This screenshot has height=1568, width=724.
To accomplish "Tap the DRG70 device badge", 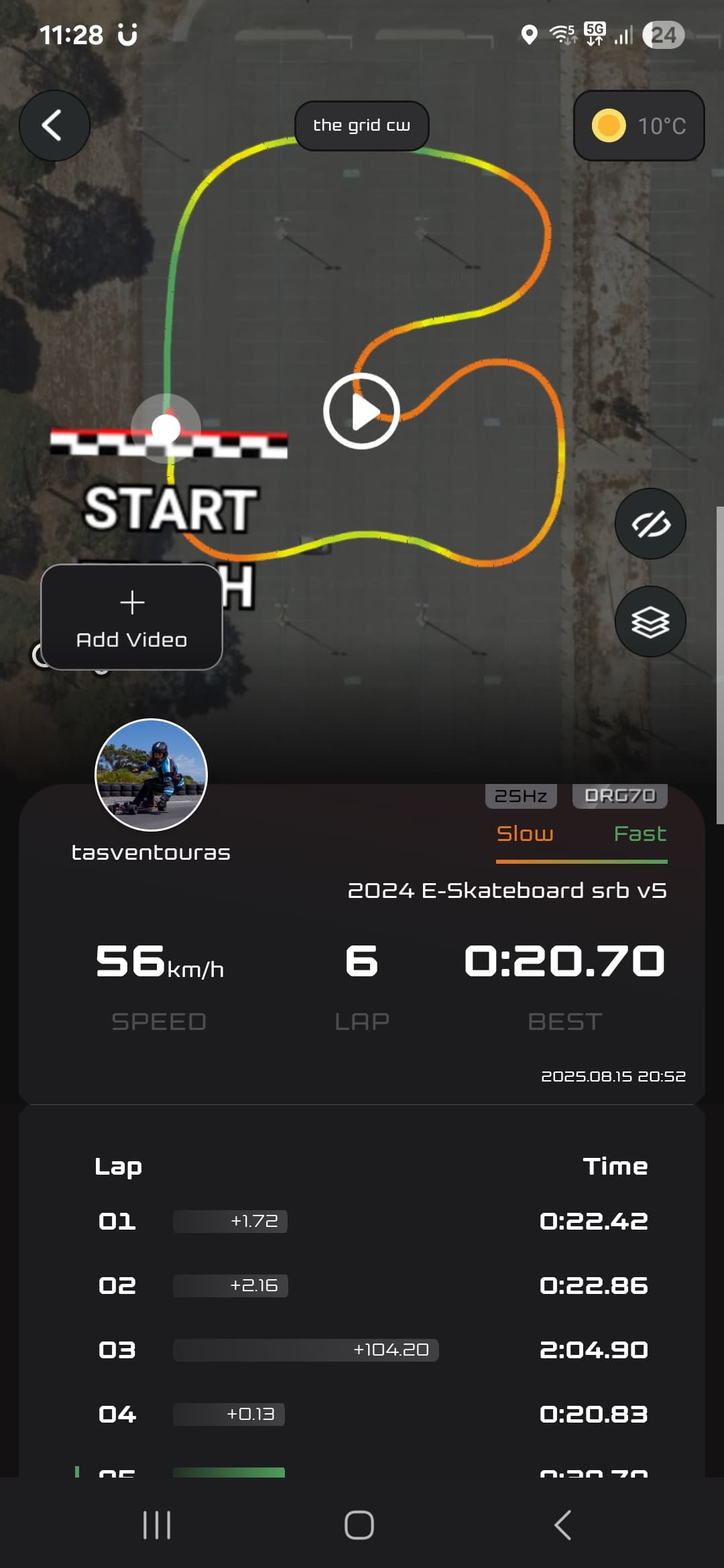I will click(x=620, y=795).
